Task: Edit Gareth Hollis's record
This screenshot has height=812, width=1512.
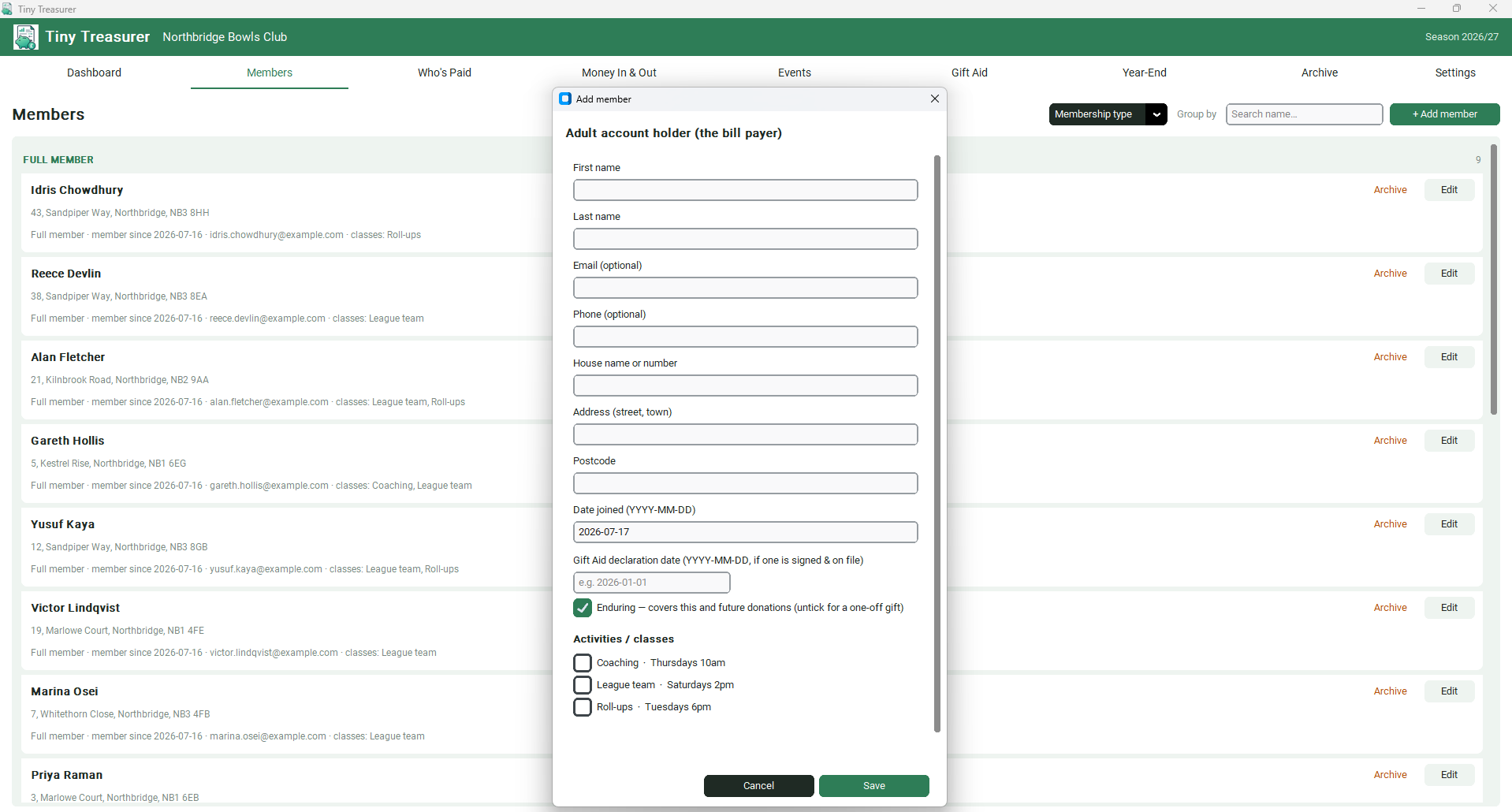Action: click(1450, 441)
